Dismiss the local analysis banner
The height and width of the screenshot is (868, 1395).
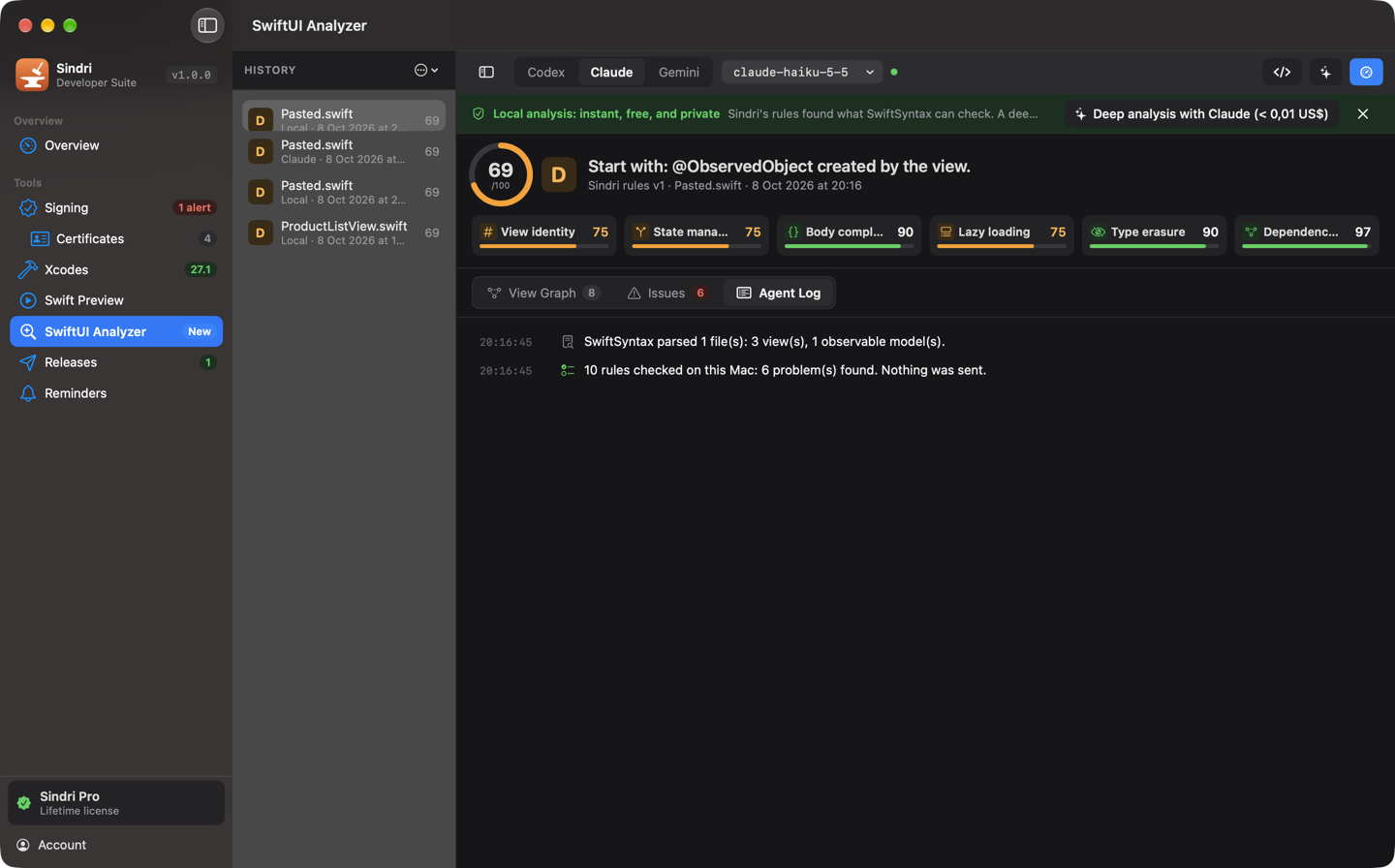pyautogui.click(x=1363, y=113)
